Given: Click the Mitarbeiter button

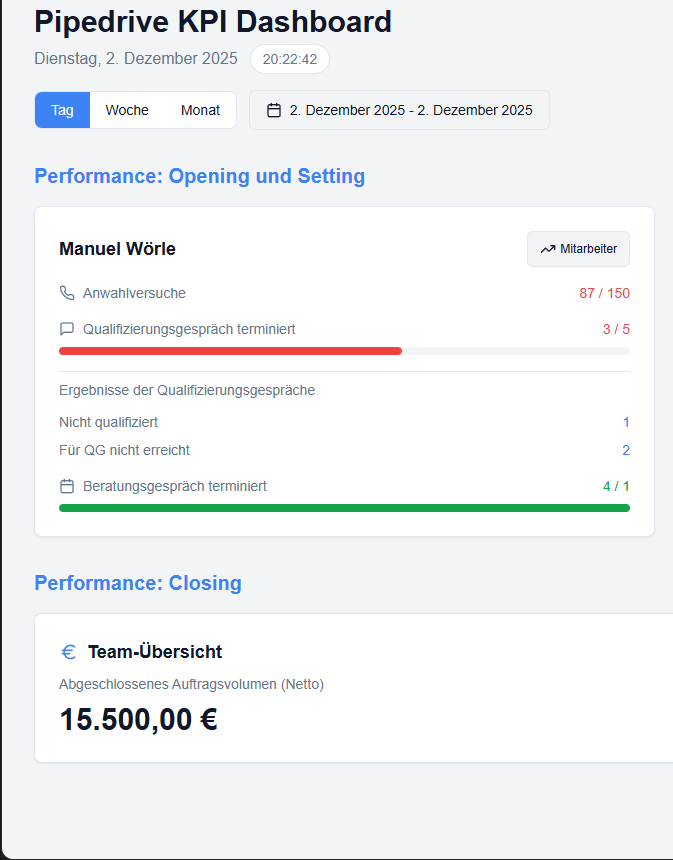Looking at the screenshot, I should point(578,248).
